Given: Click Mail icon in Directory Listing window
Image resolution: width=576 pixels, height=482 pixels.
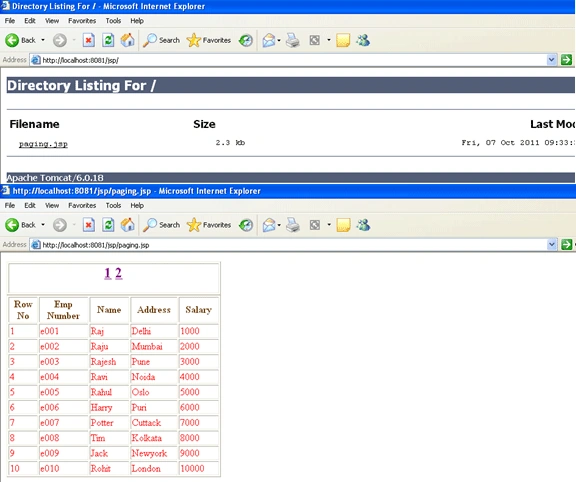Looking at the screenshot, I should click(x=269, y=40).
